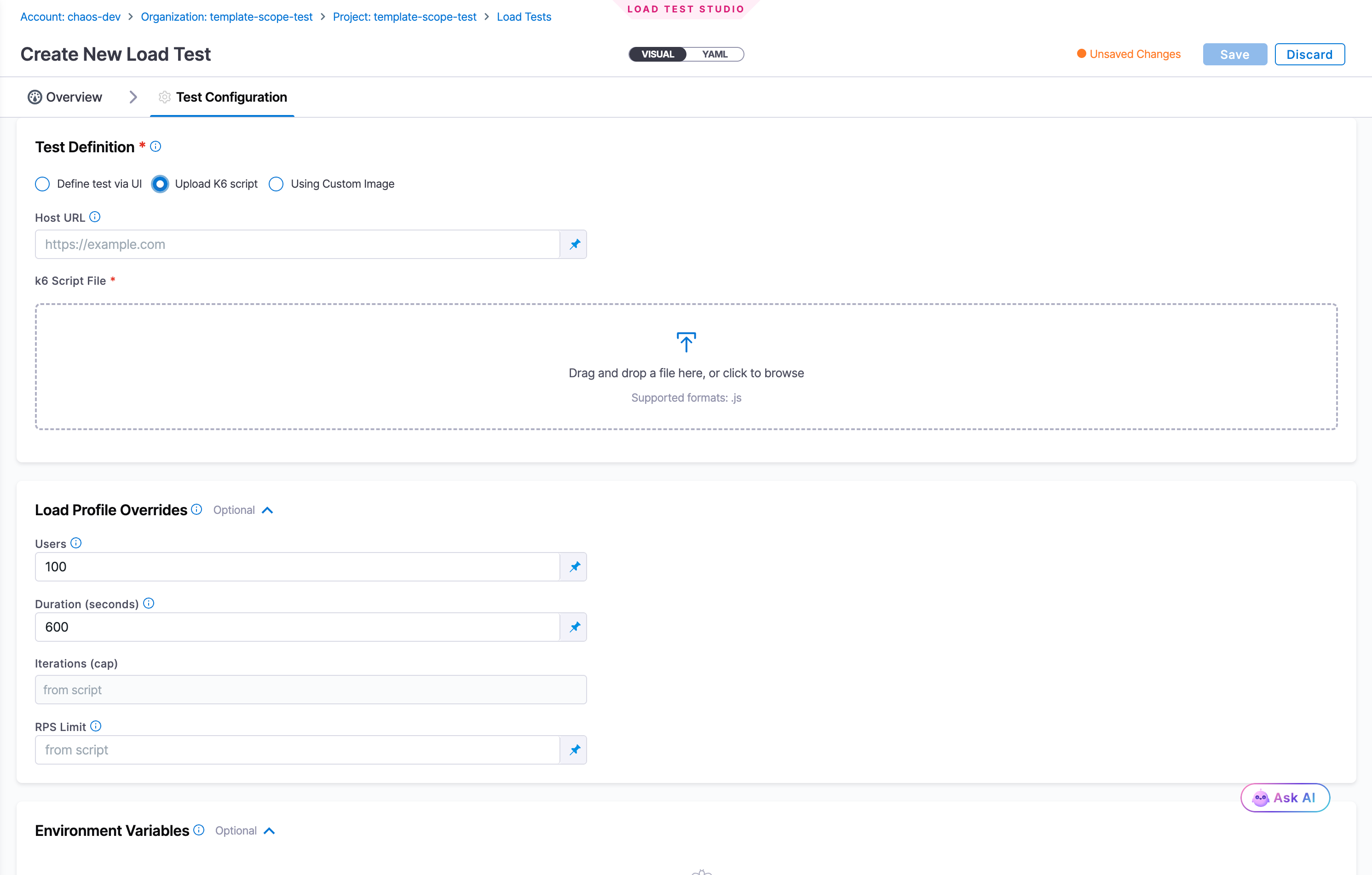The image size is (1372, 875).
Task: Go to Project: template-scope-test breadcrumb
Action: pos(404,17)
